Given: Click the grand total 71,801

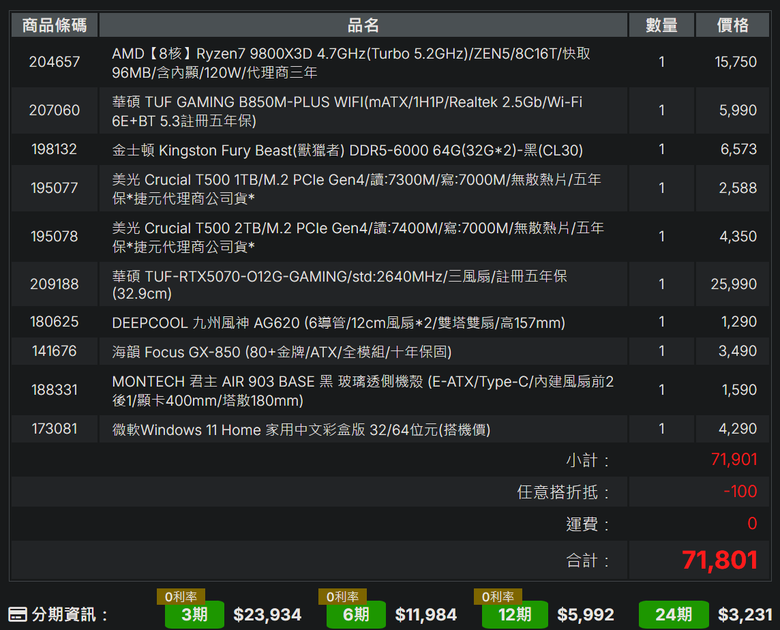Looking at the screenshot, I should (719, 560).
